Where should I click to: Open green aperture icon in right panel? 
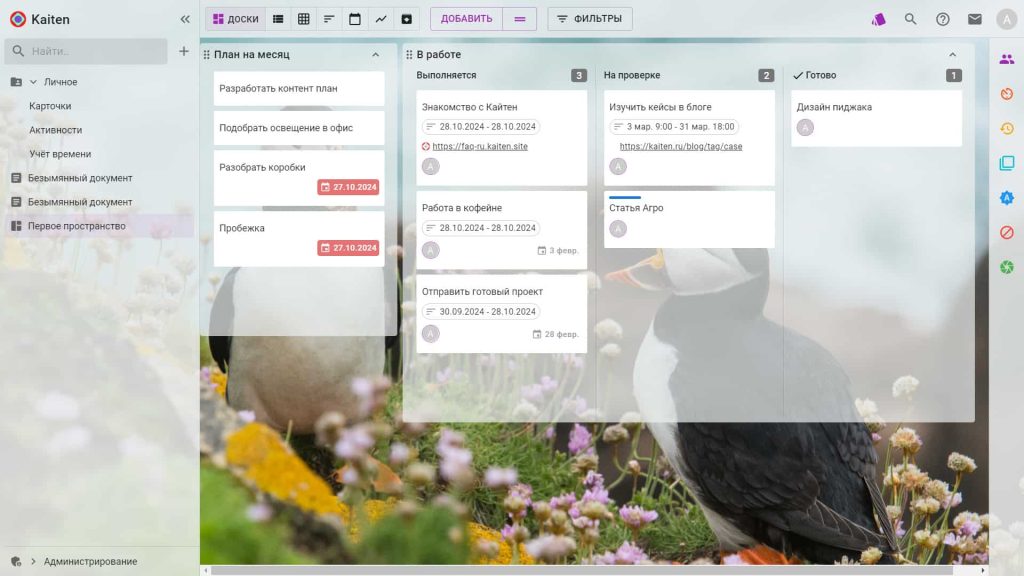[x=1006, y=267]
